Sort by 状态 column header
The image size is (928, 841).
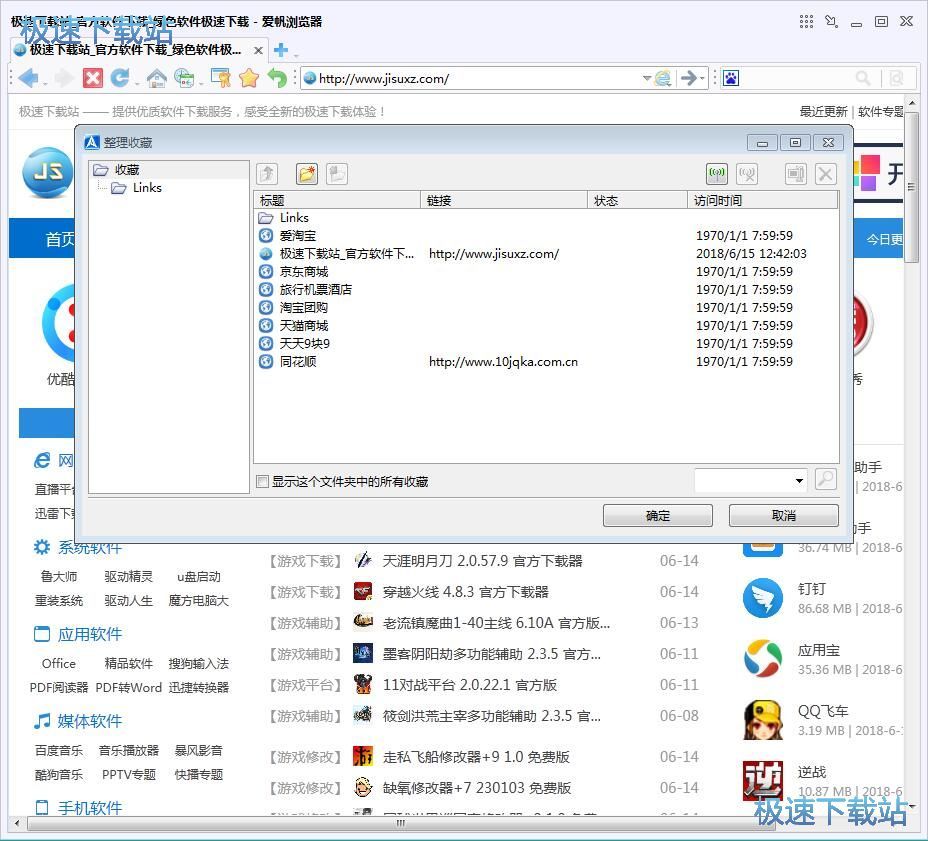(x=637, y=200)
